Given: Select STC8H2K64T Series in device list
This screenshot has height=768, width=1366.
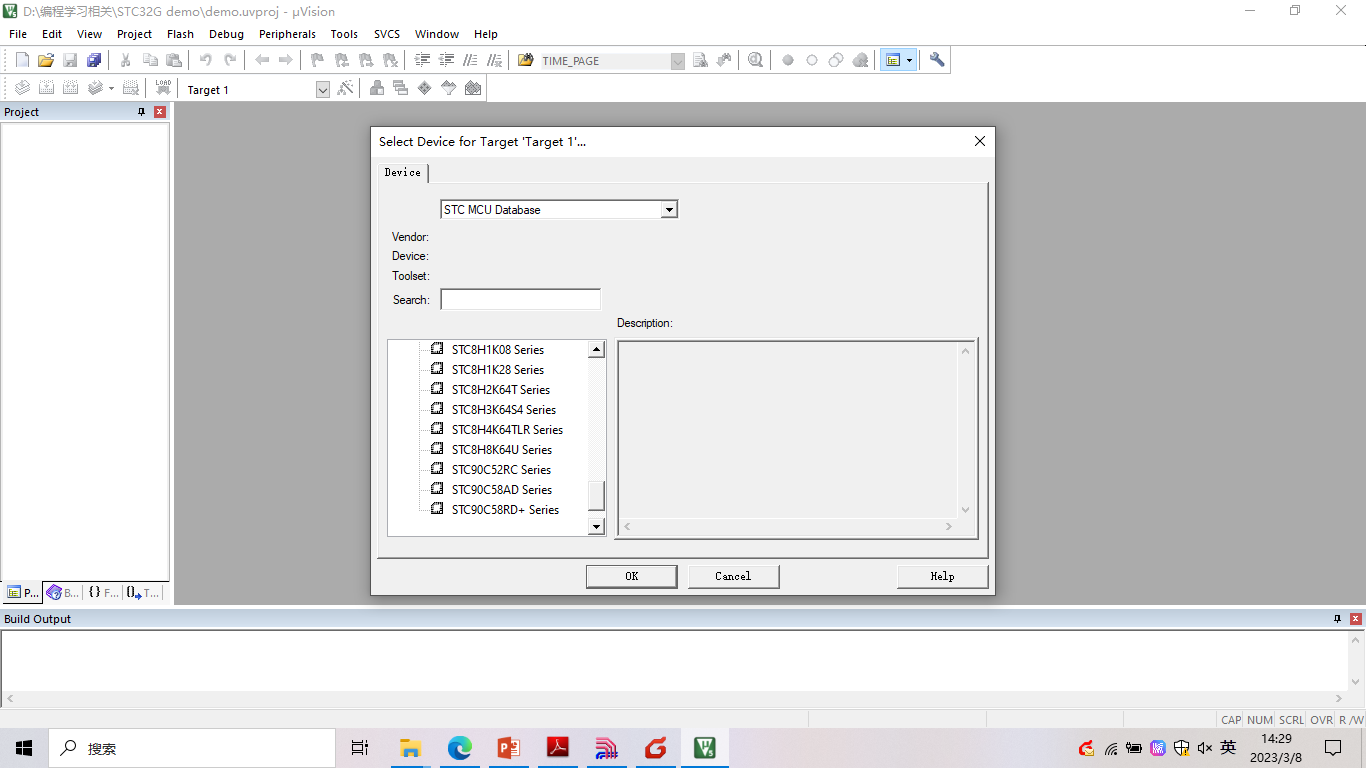Looking at the screenshot, I should point(501,389).
